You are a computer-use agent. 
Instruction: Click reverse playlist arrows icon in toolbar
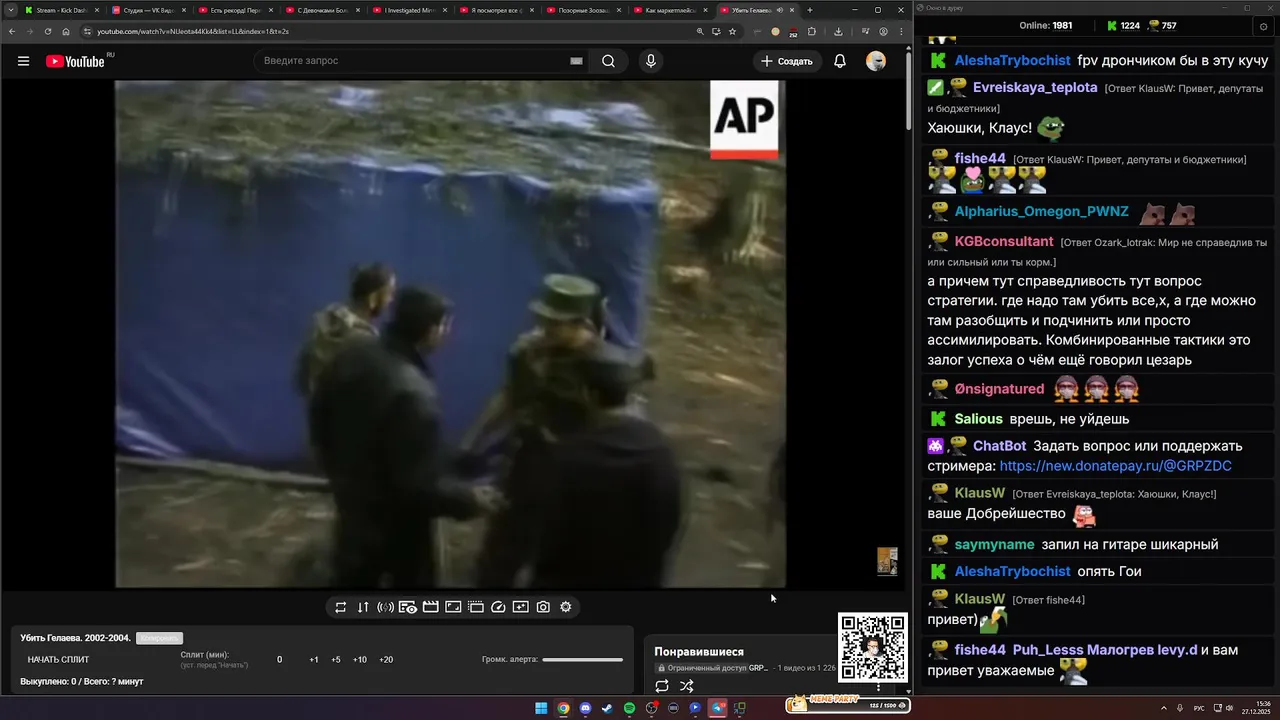click(x=363, y=607)
